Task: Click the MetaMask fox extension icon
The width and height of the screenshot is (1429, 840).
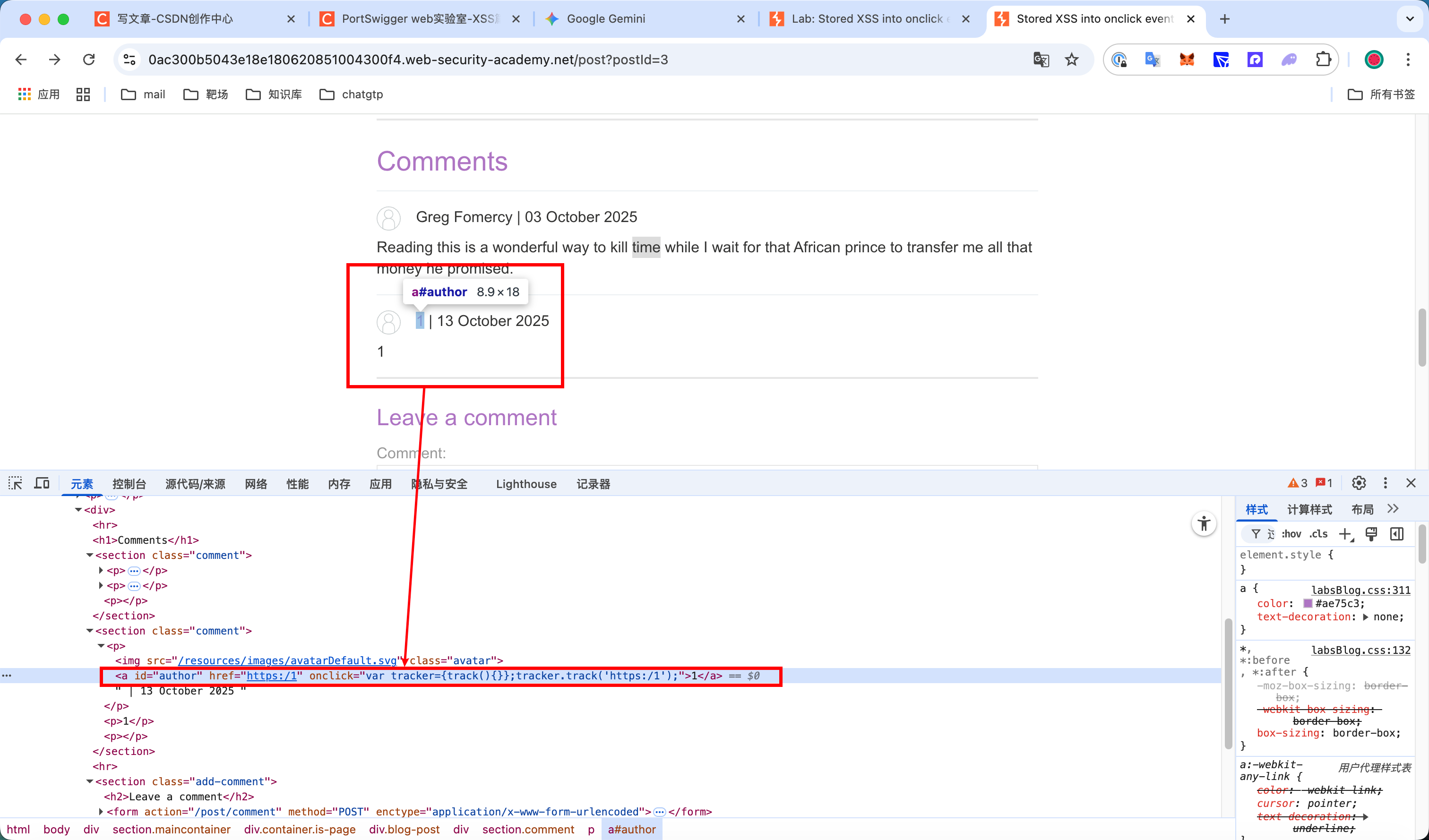Action: (x=1187, y=60)
